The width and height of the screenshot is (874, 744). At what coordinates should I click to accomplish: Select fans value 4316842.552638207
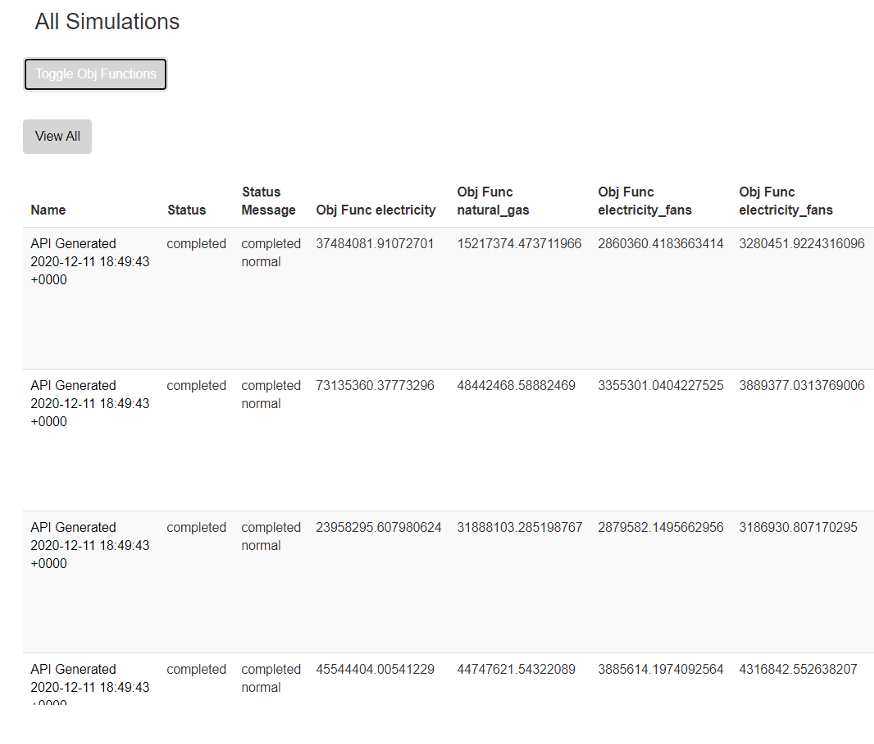click(798, 669)
